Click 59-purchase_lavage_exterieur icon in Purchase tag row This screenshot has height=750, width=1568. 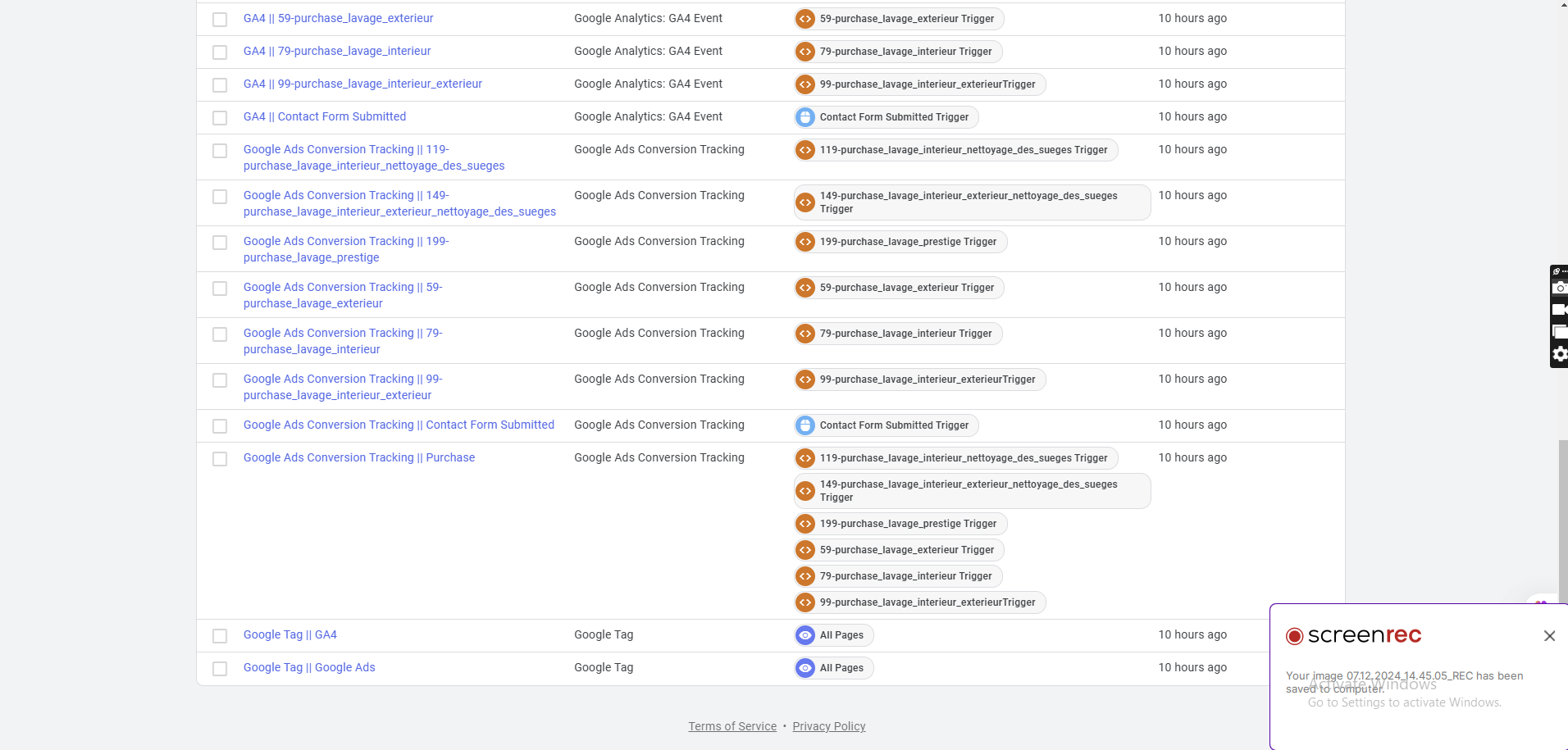805,550
